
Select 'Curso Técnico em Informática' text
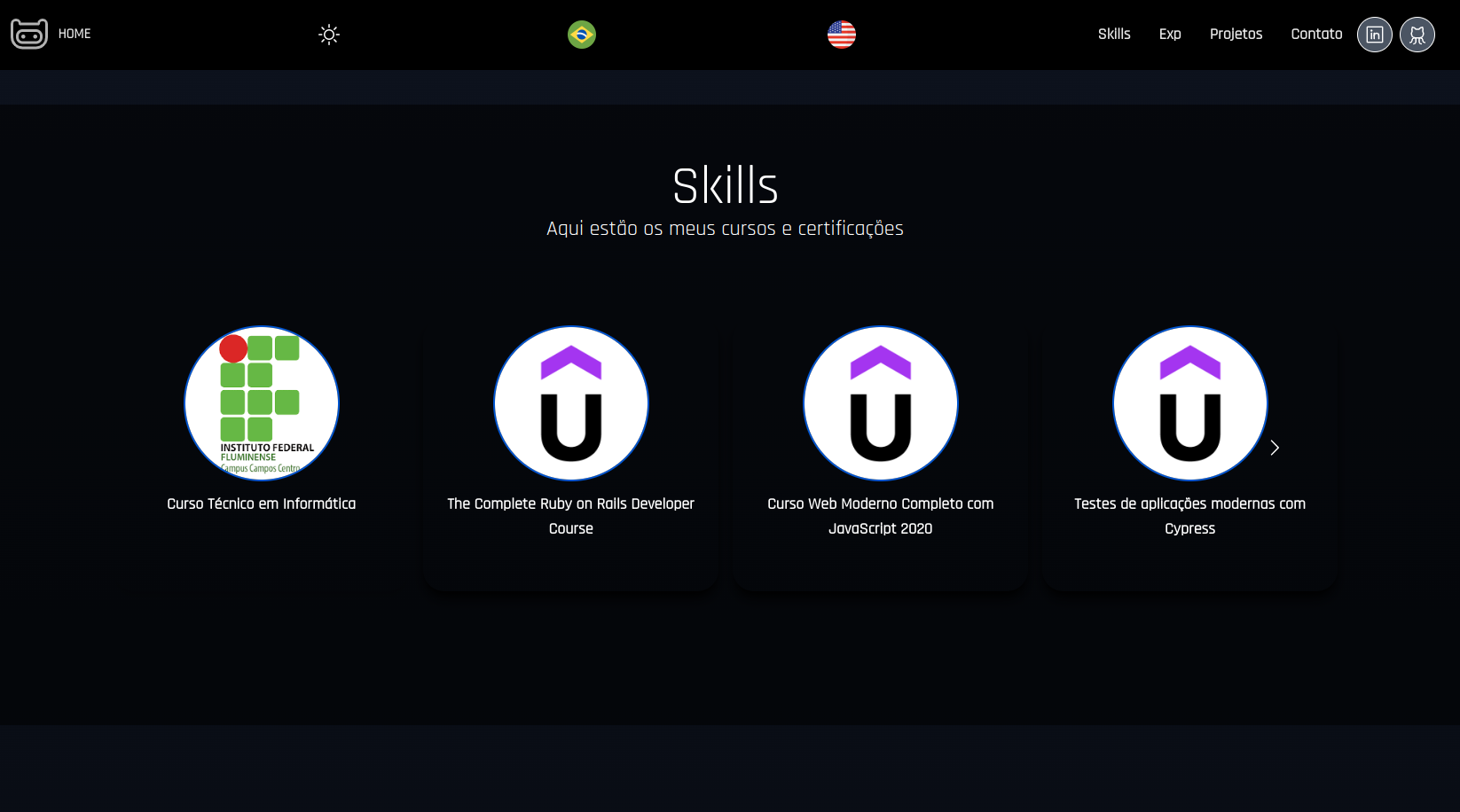pos(262,504)
